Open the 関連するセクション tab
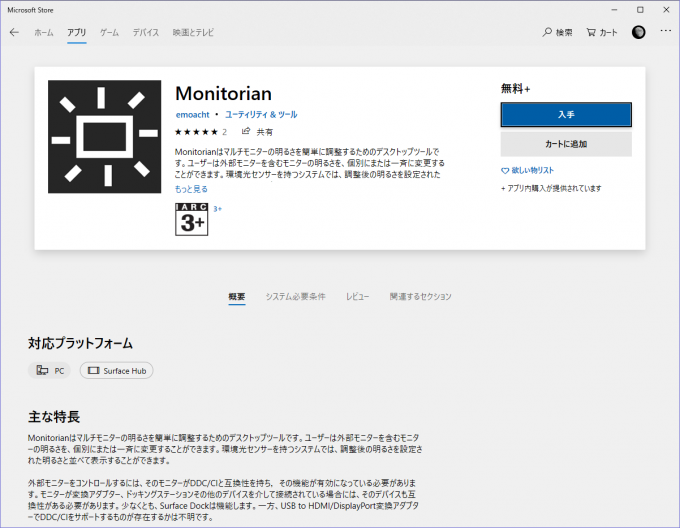The width and height of the screenshot is (680, 528). 421,297
